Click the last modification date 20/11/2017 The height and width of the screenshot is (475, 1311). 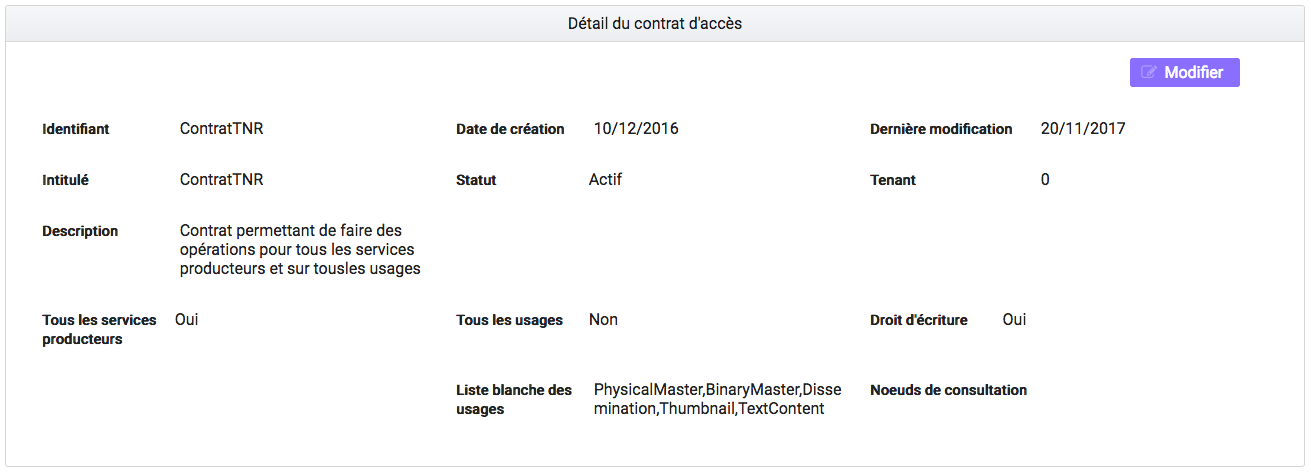tap(1083, 129)
